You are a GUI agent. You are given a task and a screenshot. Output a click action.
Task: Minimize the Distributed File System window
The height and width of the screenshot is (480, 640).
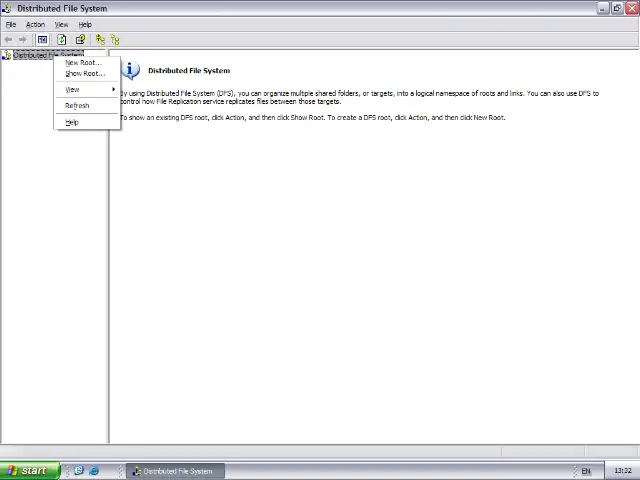(x=602, y=8)
